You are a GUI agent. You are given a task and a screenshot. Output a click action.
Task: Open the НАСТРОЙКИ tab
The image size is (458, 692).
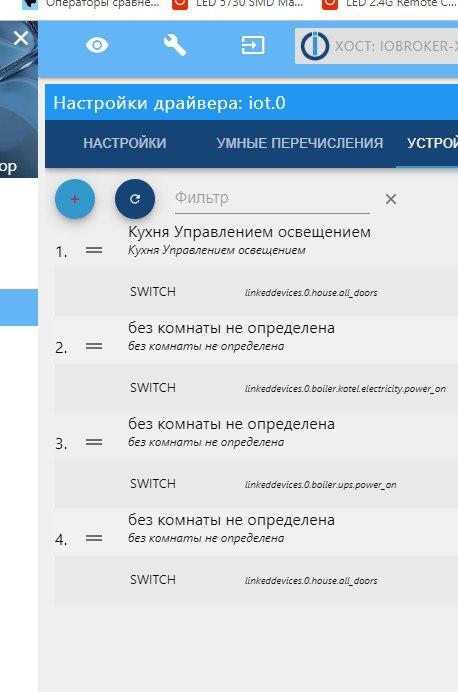coord(125,143)
